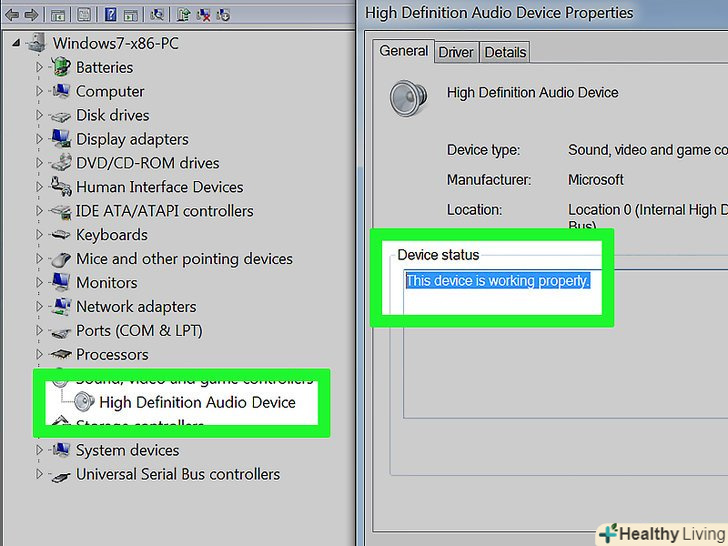Click the Batteries category icon
The height and width of the screenshot is (546, 728).
(x=61, y=67)
